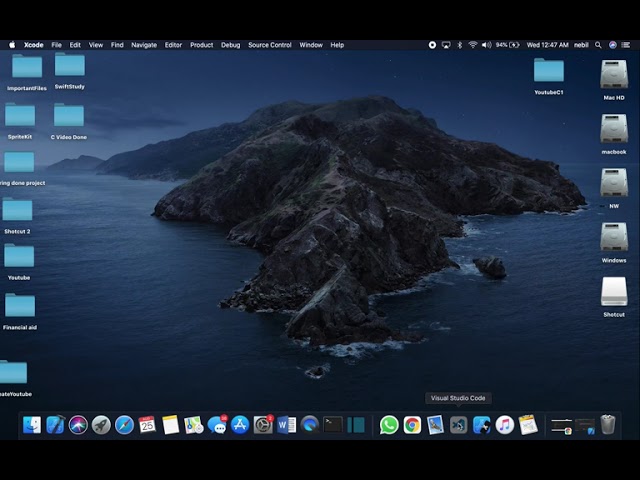Click the Wed 12:47 AM clock
This screenshot has width=640, height=480.
(547, 45)
